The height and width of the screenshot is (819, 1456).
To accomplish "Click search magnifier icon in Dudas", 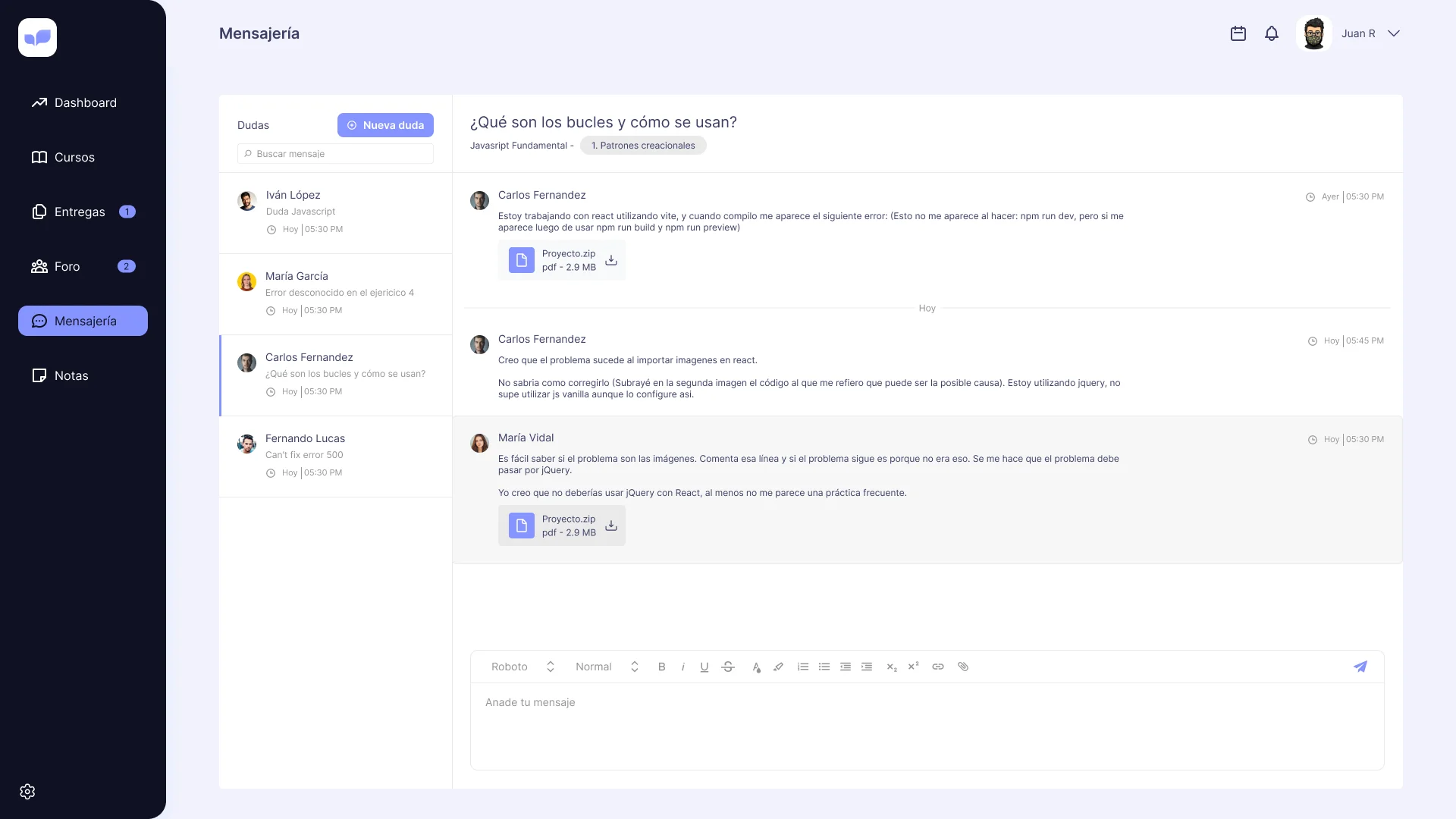I will pos(248,154).
